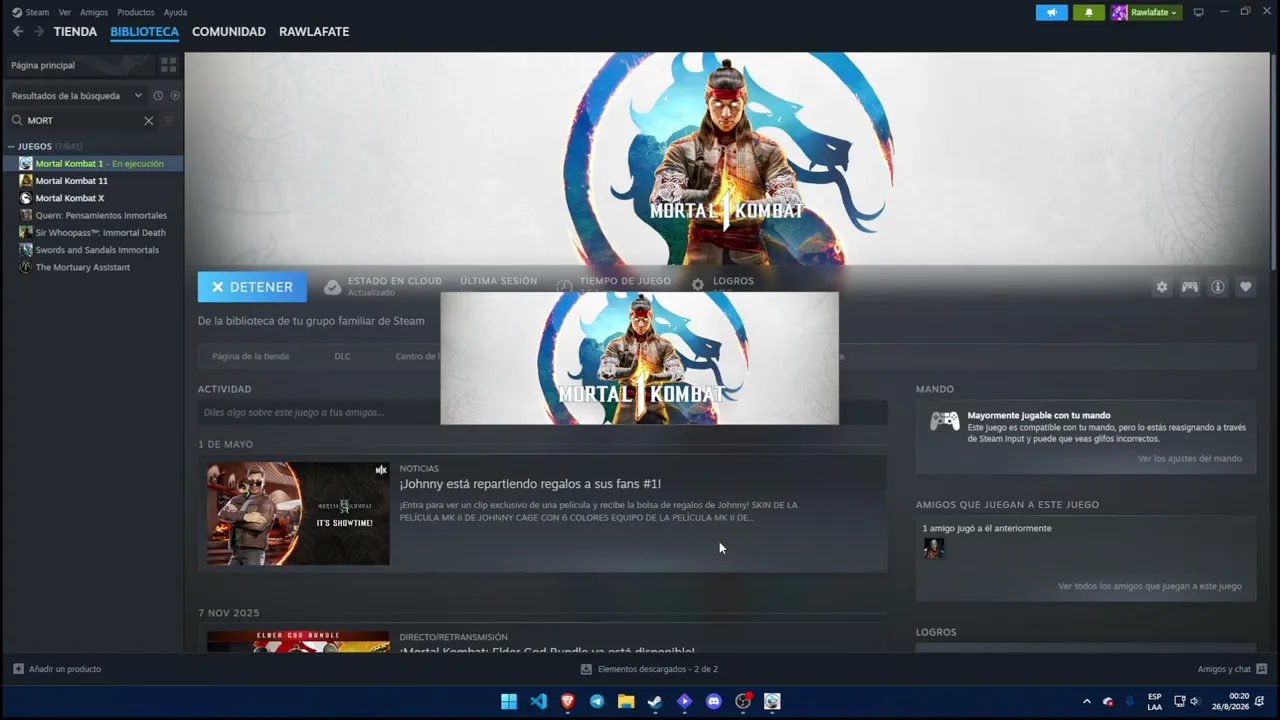The image size is (1280, 720).
Task: Open controller layout icon
Action: pyautogui.click(x=1189, y=287)
